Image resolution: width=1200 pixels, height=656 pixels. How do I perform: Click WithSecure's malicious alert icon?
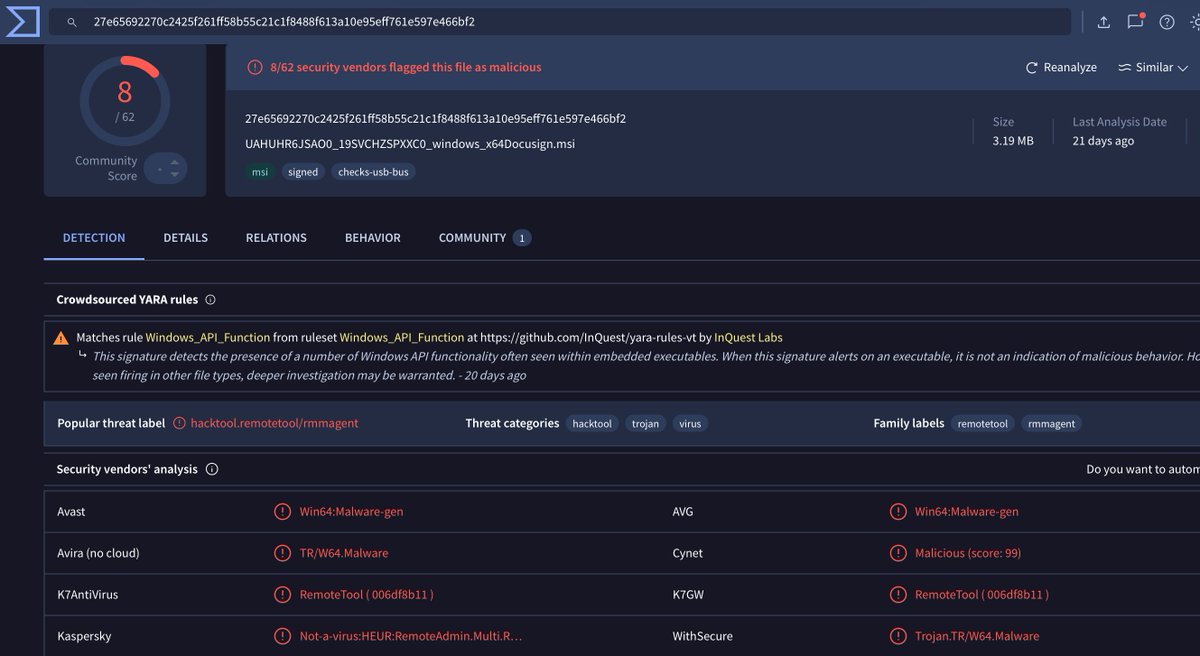(x=898, y=636)
